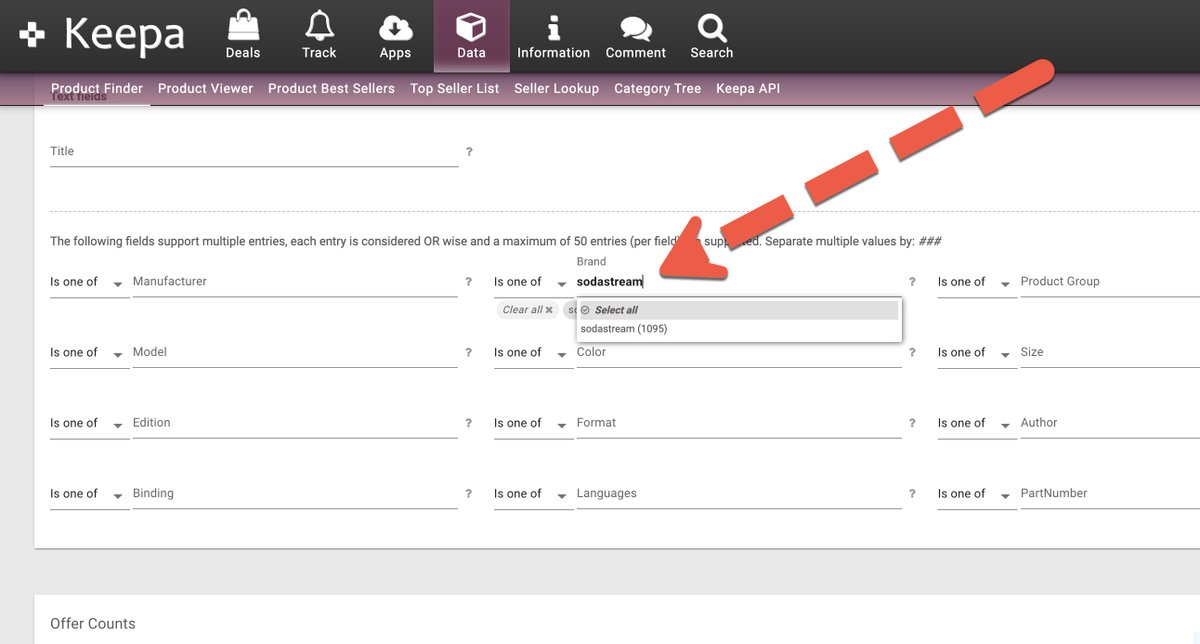Open 'Is one of' dropdown for Brand

click(x=533, y=283)
